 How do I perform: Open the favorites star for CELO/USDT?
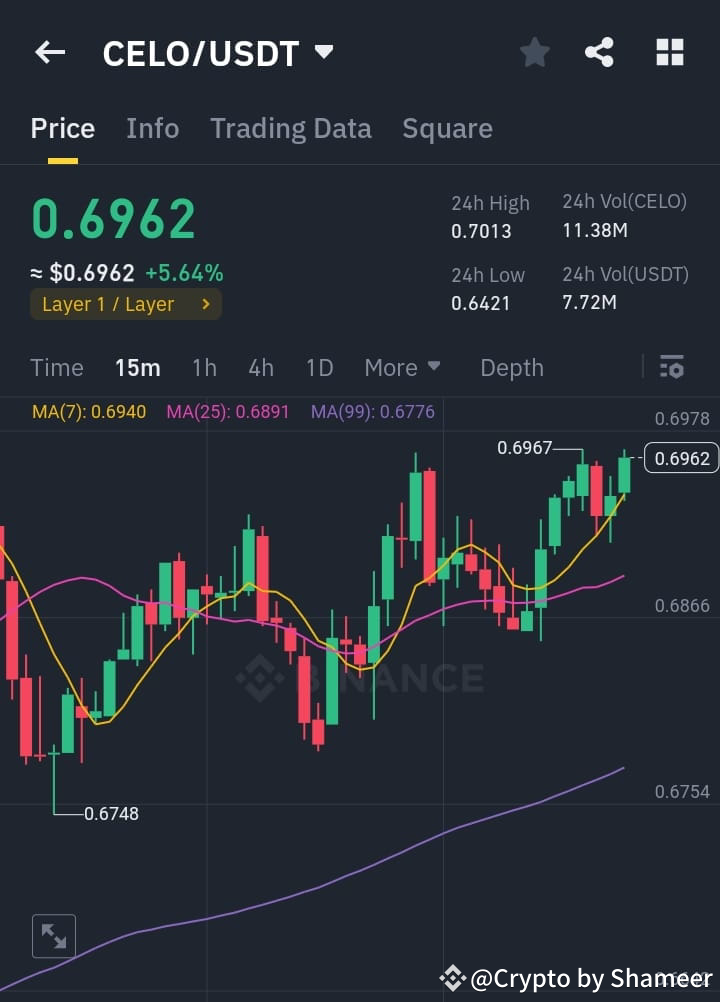(534, 52)
